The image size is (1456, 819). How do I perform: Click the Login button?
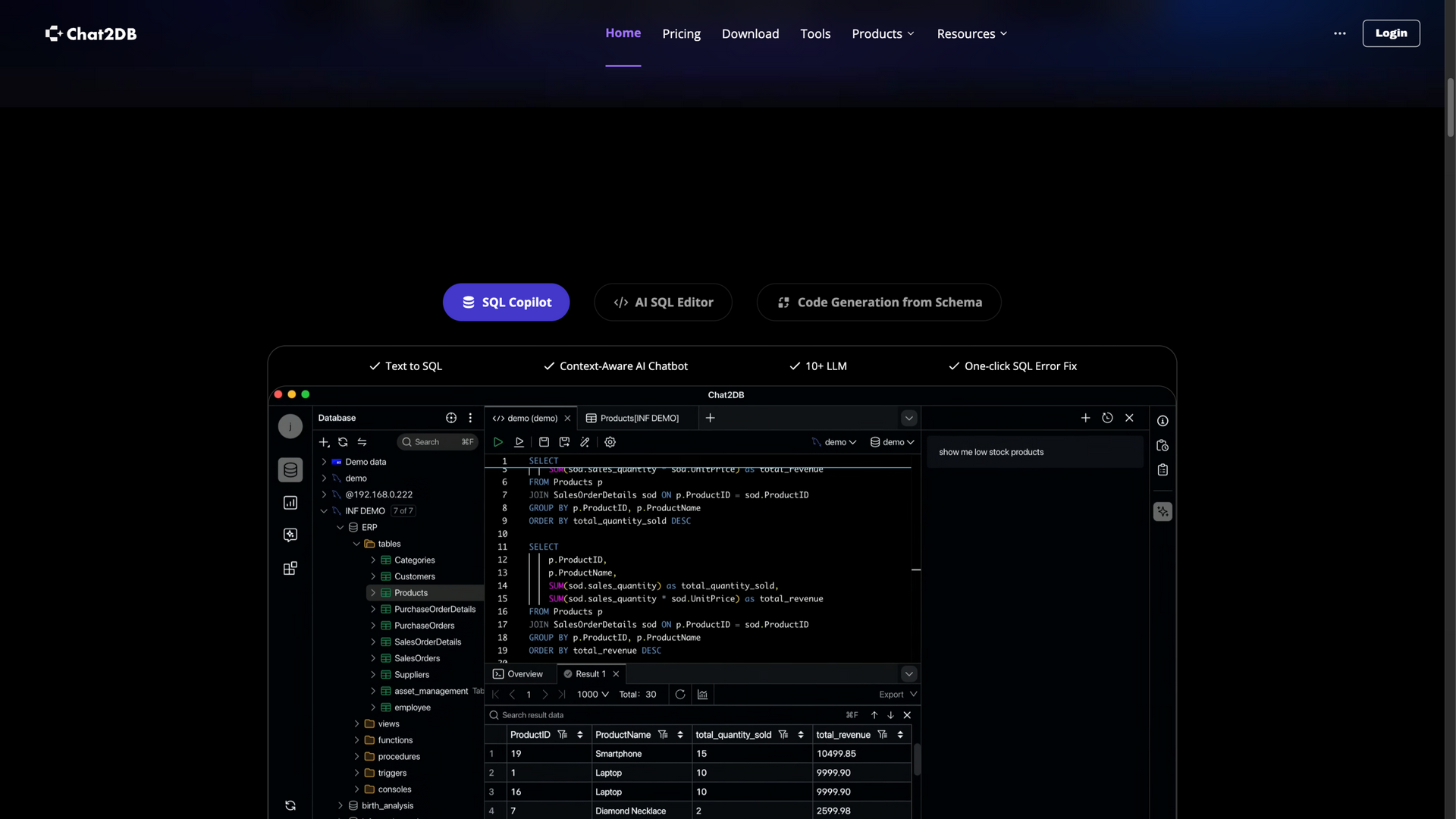1391,33
